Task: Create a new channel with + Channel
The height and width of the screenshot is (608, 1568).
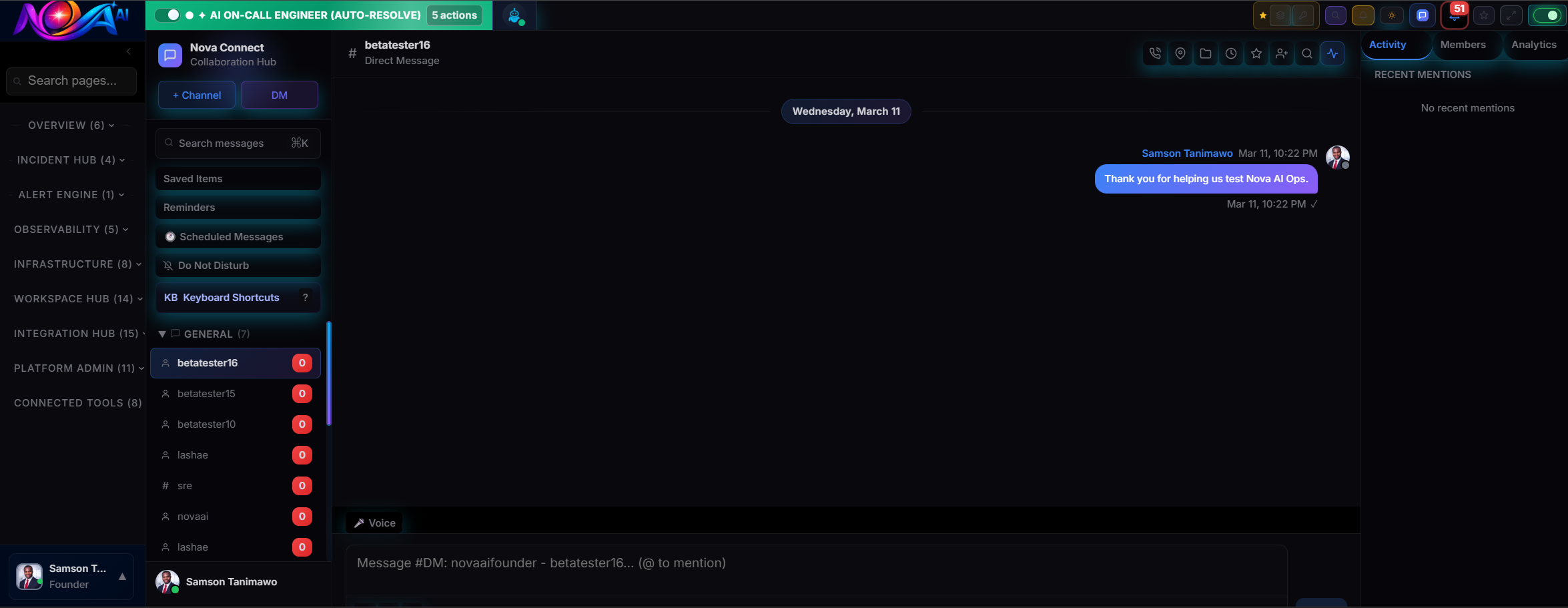Action: click(x=196, y=95)
